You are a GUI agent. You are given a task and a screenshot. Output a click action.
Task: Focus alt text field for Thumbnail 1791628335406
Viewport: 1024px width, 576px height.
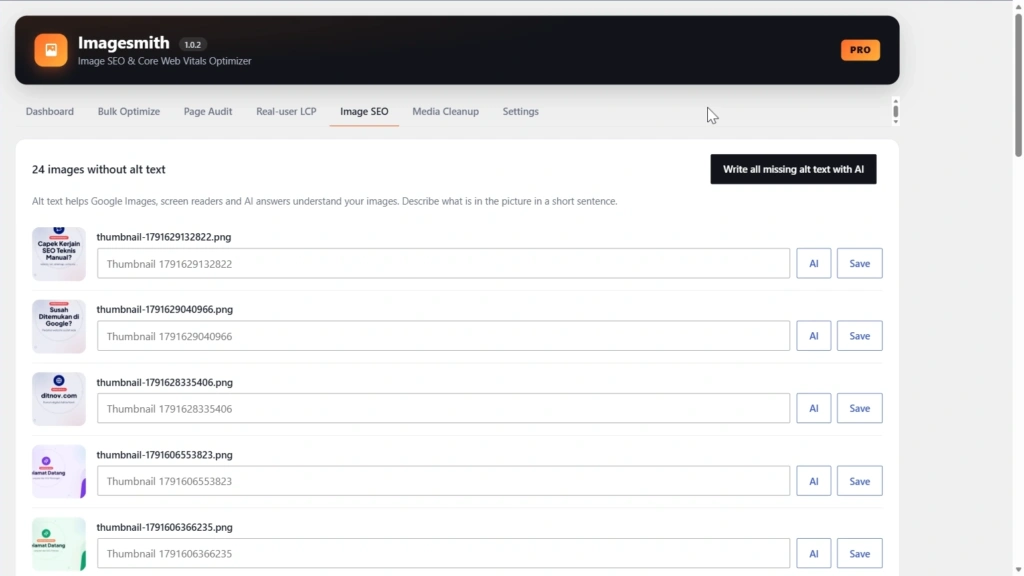pos(443,408)
